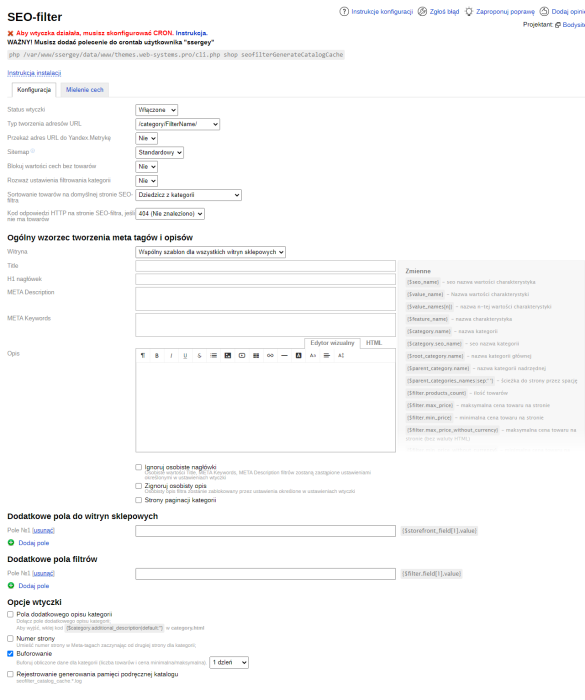Insert a link in the Opis editor
Screen dimensions: 585x700
[x=270, y=355]
